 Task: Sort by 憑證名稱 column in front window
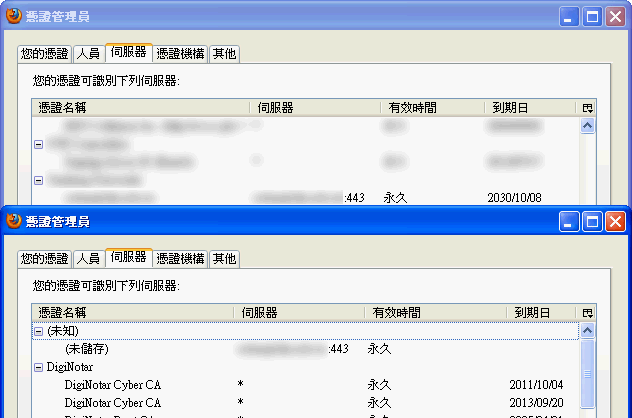[133, 313]
